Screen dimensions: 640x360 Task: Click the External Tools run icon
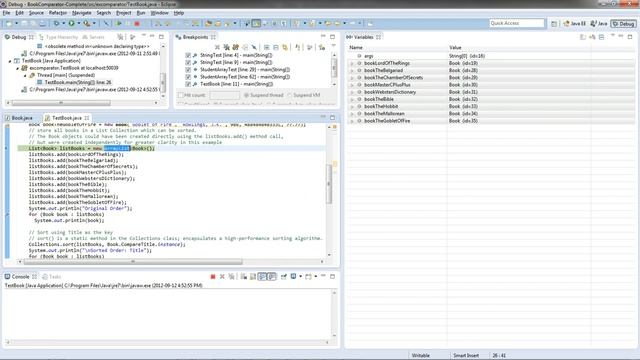coord(87,24)
